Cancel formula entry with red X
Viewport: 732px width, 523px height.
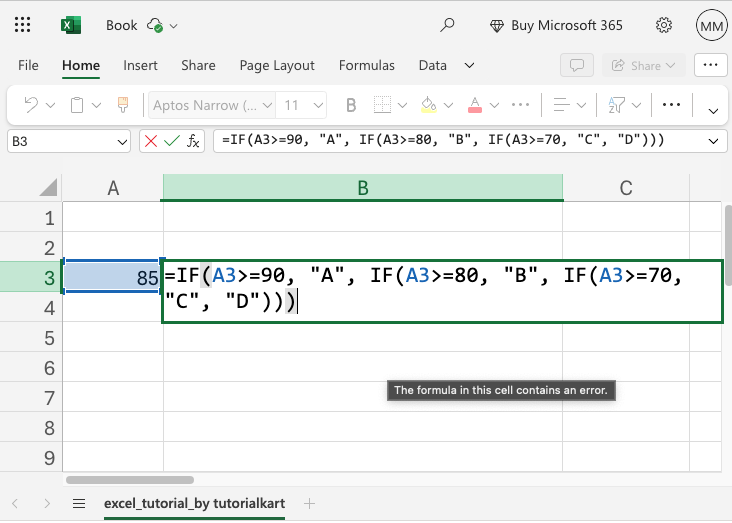click(151, 141)
